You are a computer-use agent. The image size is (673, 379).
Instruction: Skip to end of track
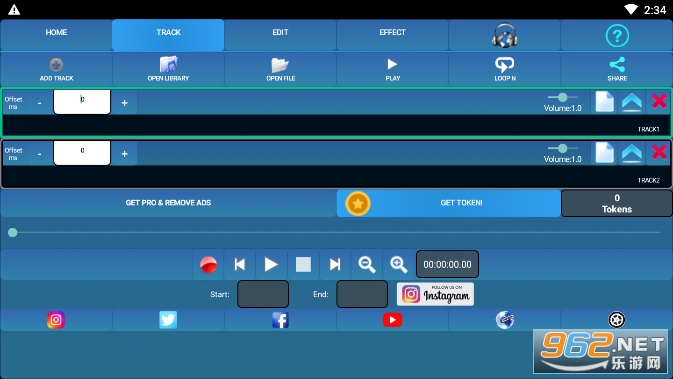(x=335, y=264)
